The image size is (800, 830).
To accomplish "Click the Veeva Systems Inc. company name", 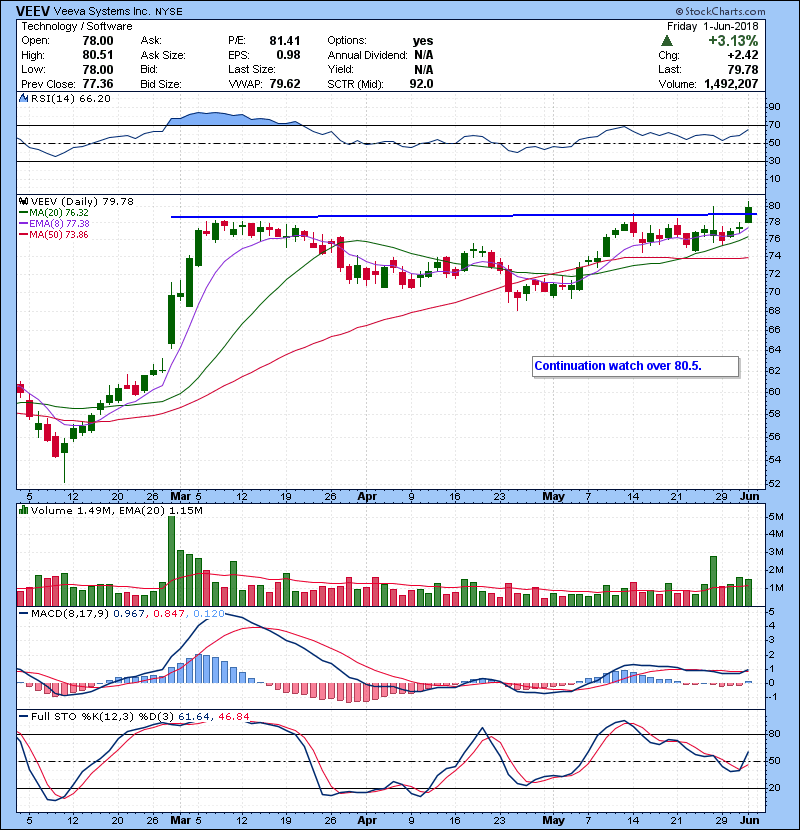I will [102, 11].
